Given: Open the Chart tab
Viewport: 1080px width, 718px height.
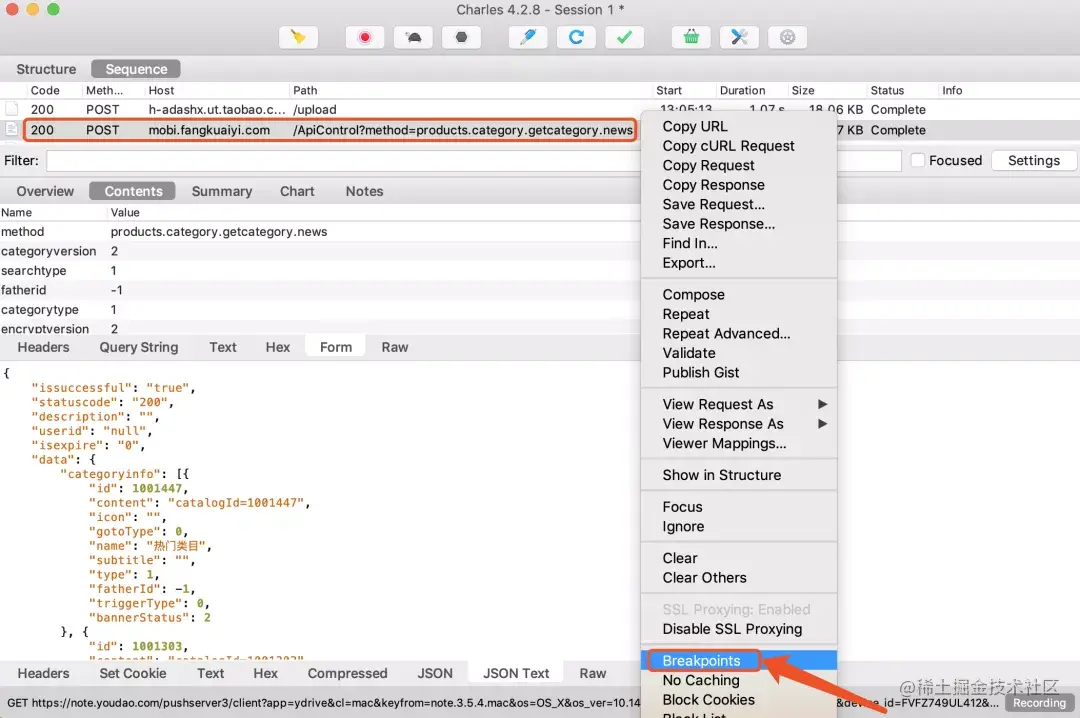Looking at the screenshot, I should [x=297, y=191].
